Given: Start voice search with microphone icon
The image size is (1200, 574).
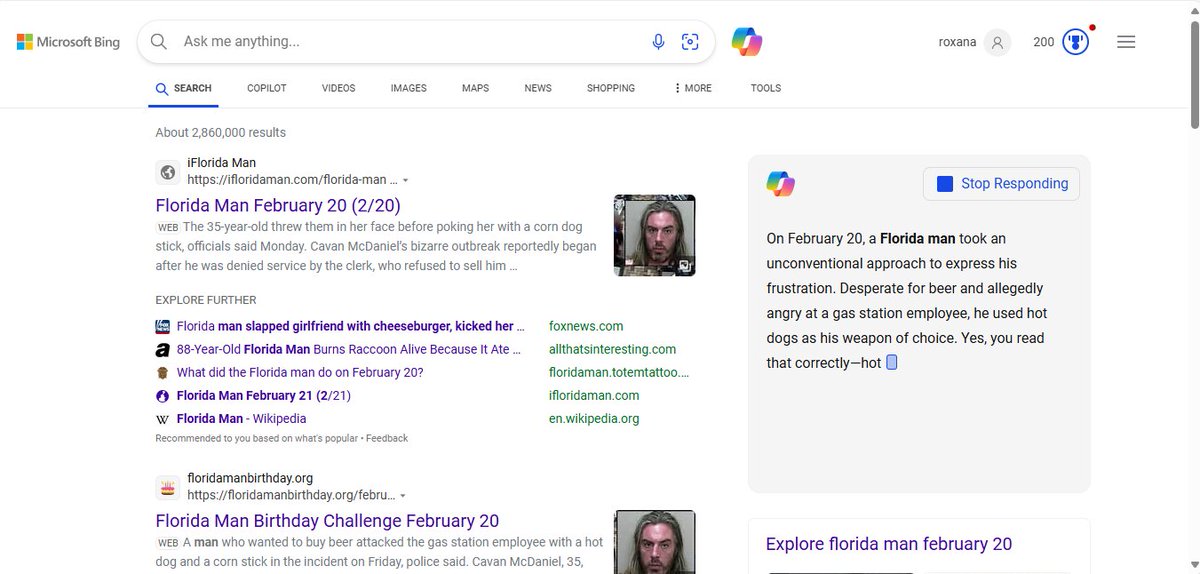Looking at the screenshot, I should [658, 42].
